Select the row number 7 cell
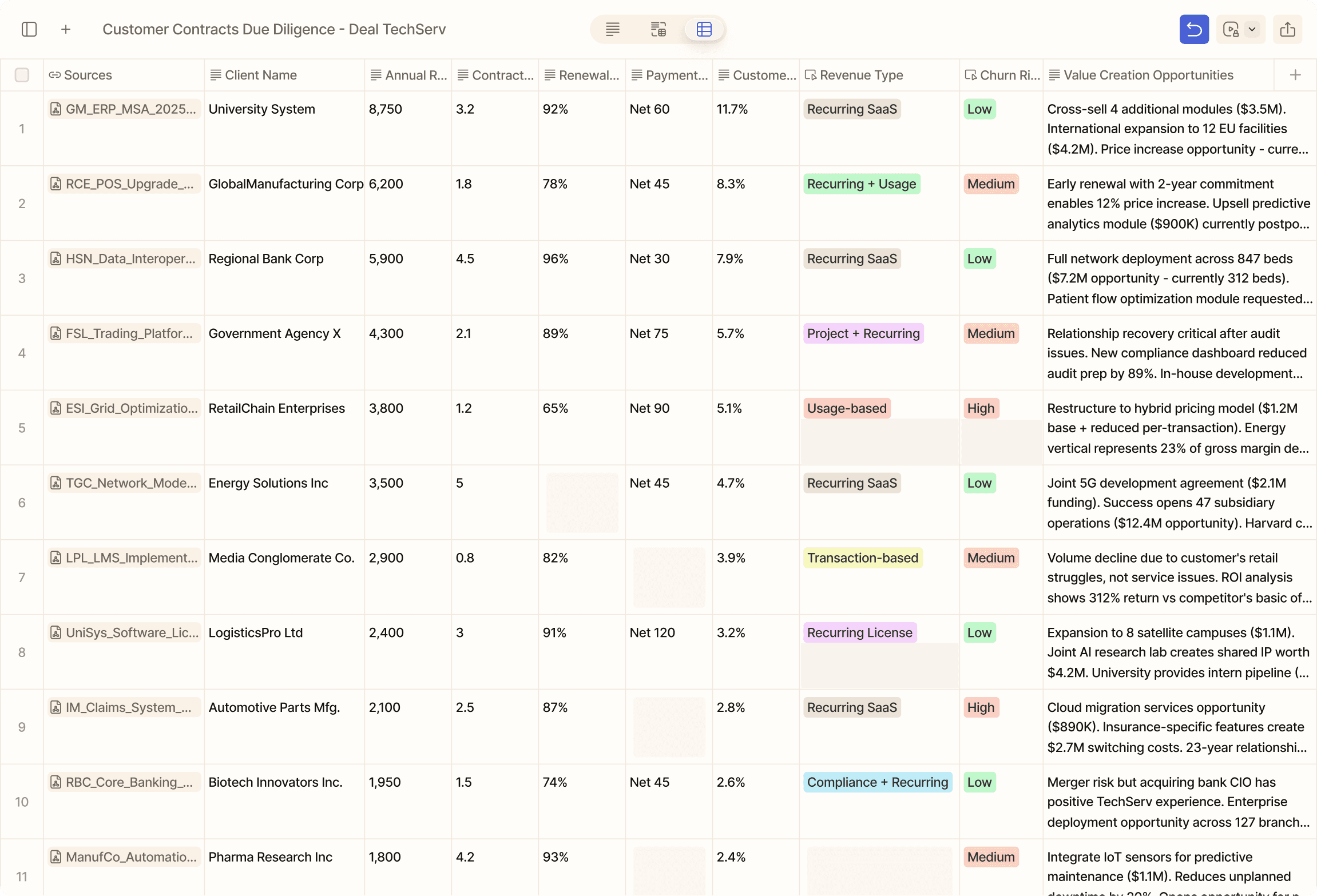1317x896 pixels. [22, 578]
